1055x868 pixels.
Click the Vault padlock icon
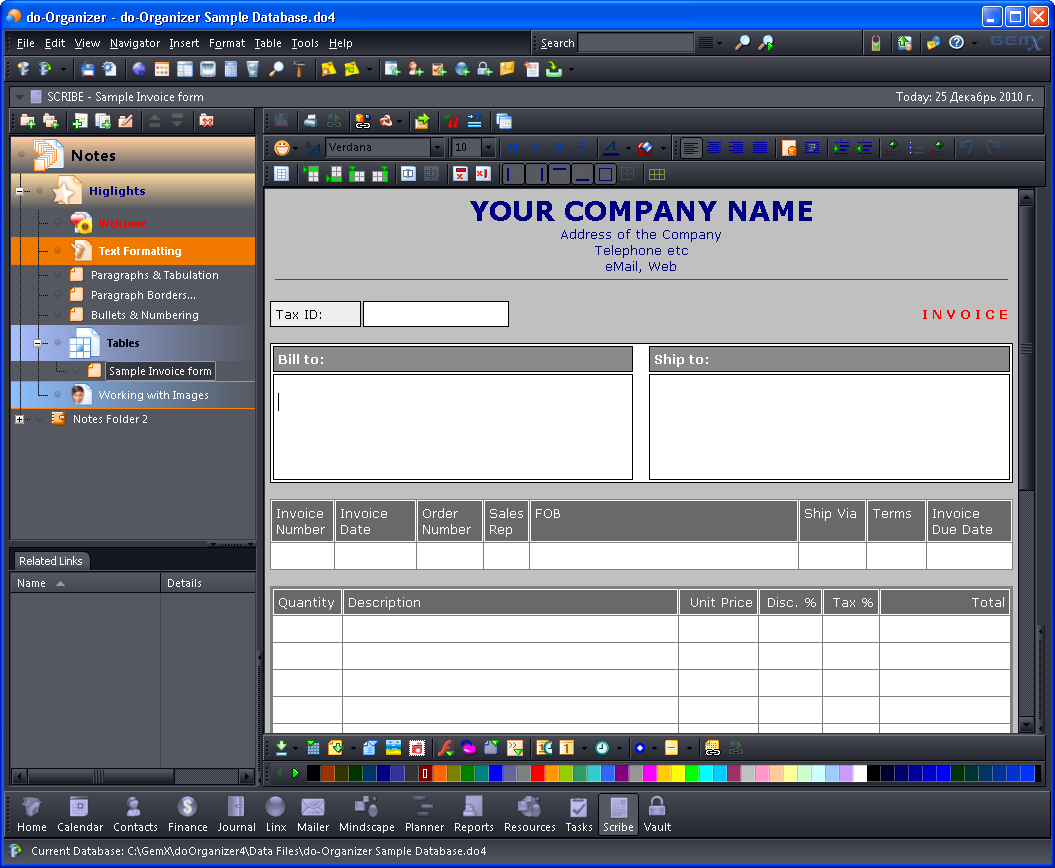click(657, 812)
